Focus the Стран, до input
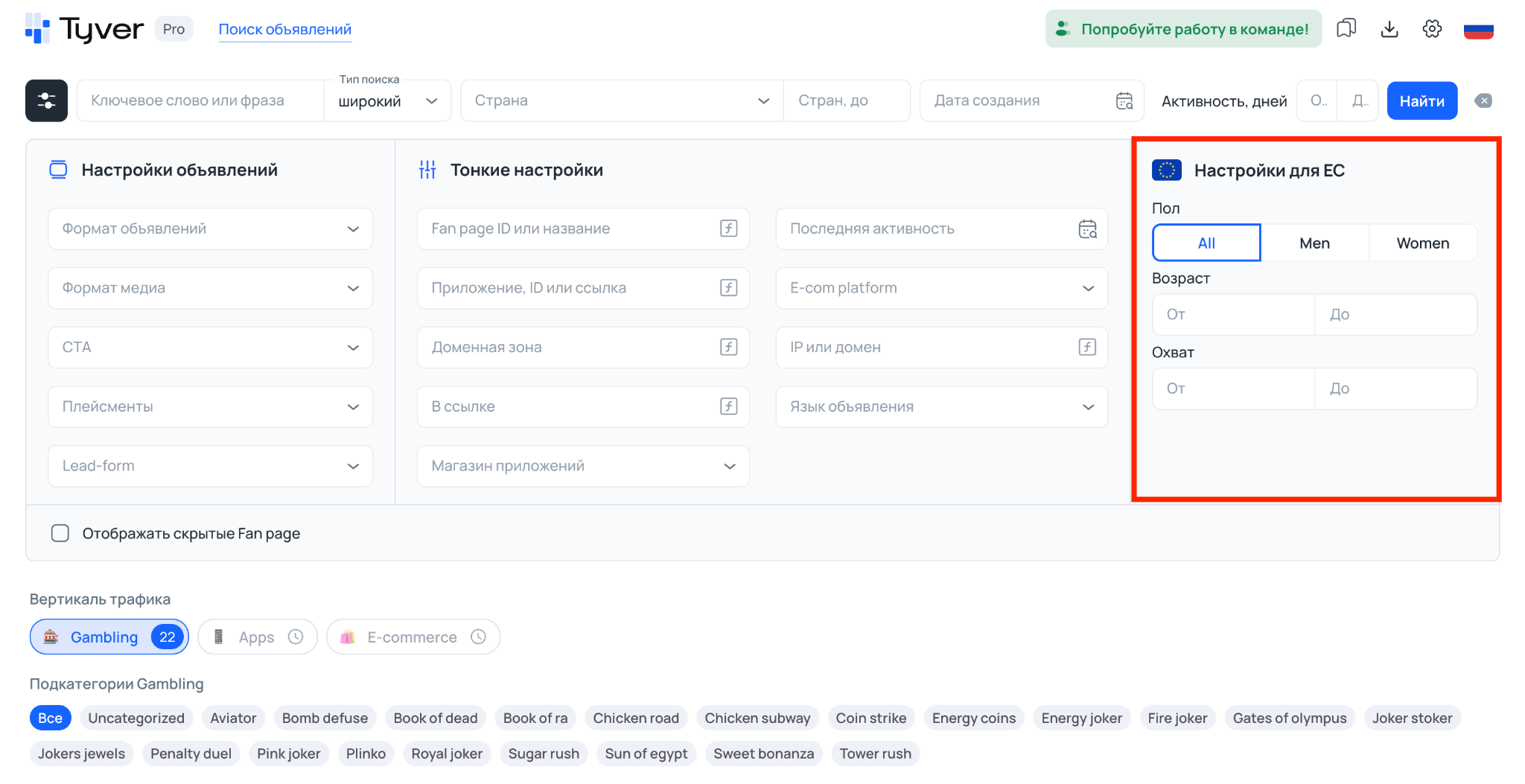Viewport: 1525px width, 784px height. (x=847, y=101)
